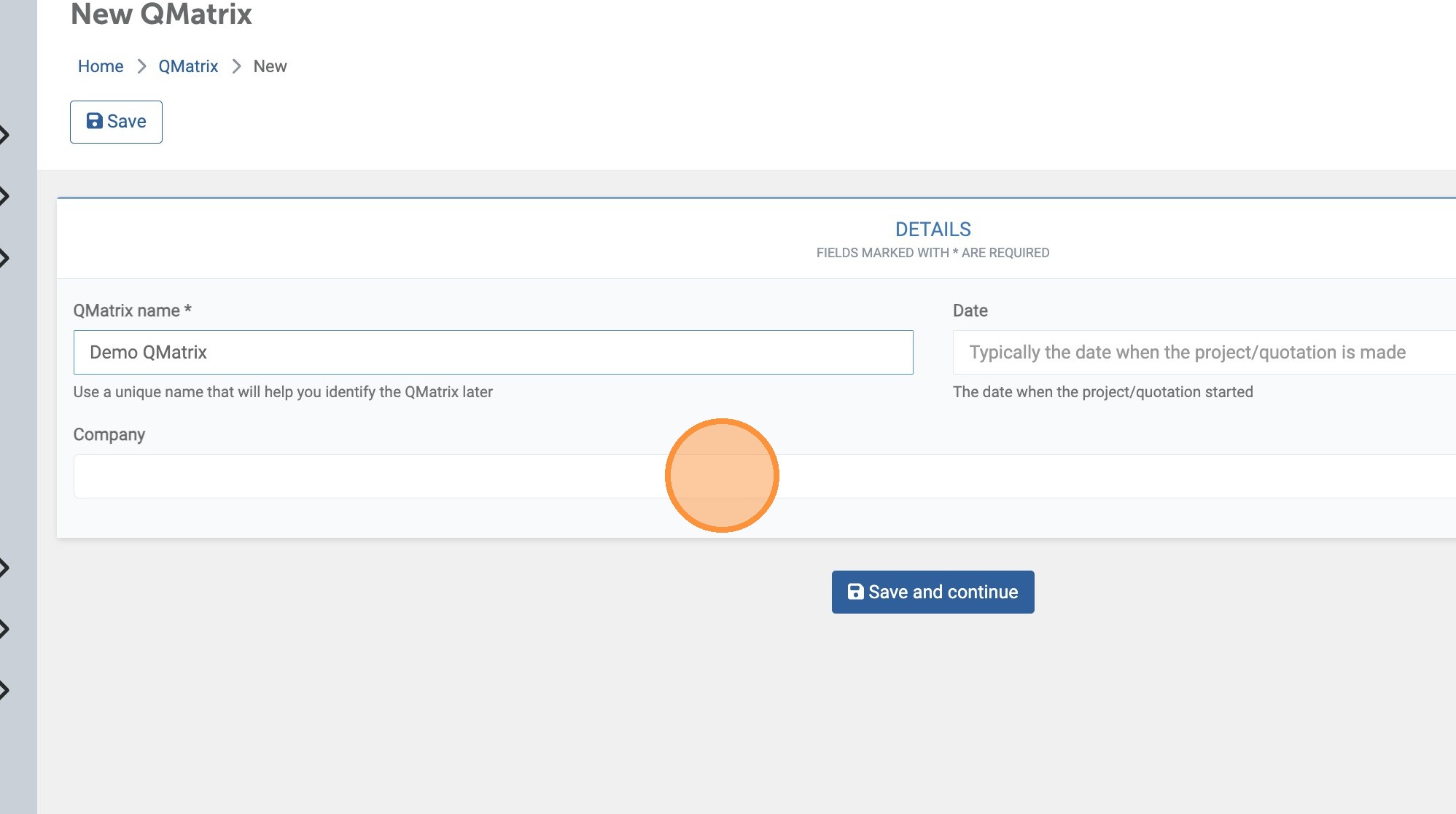
Task: Click the DETAILS section heading
Action: [933, 230]
